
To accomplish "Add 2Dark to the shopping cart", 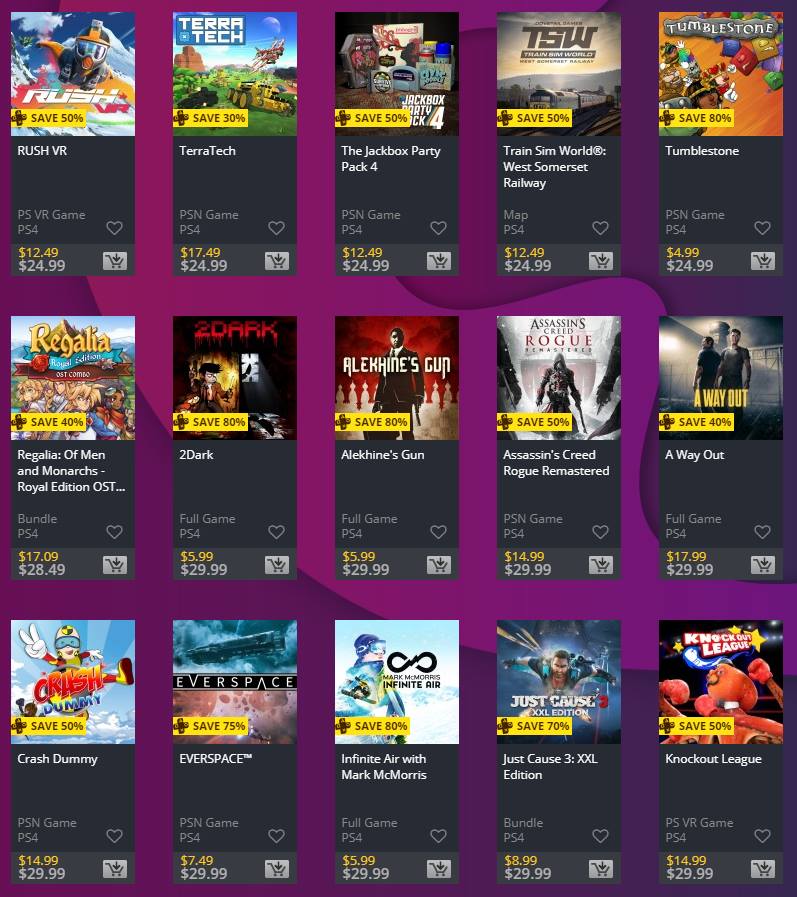I will click(277, 565).
